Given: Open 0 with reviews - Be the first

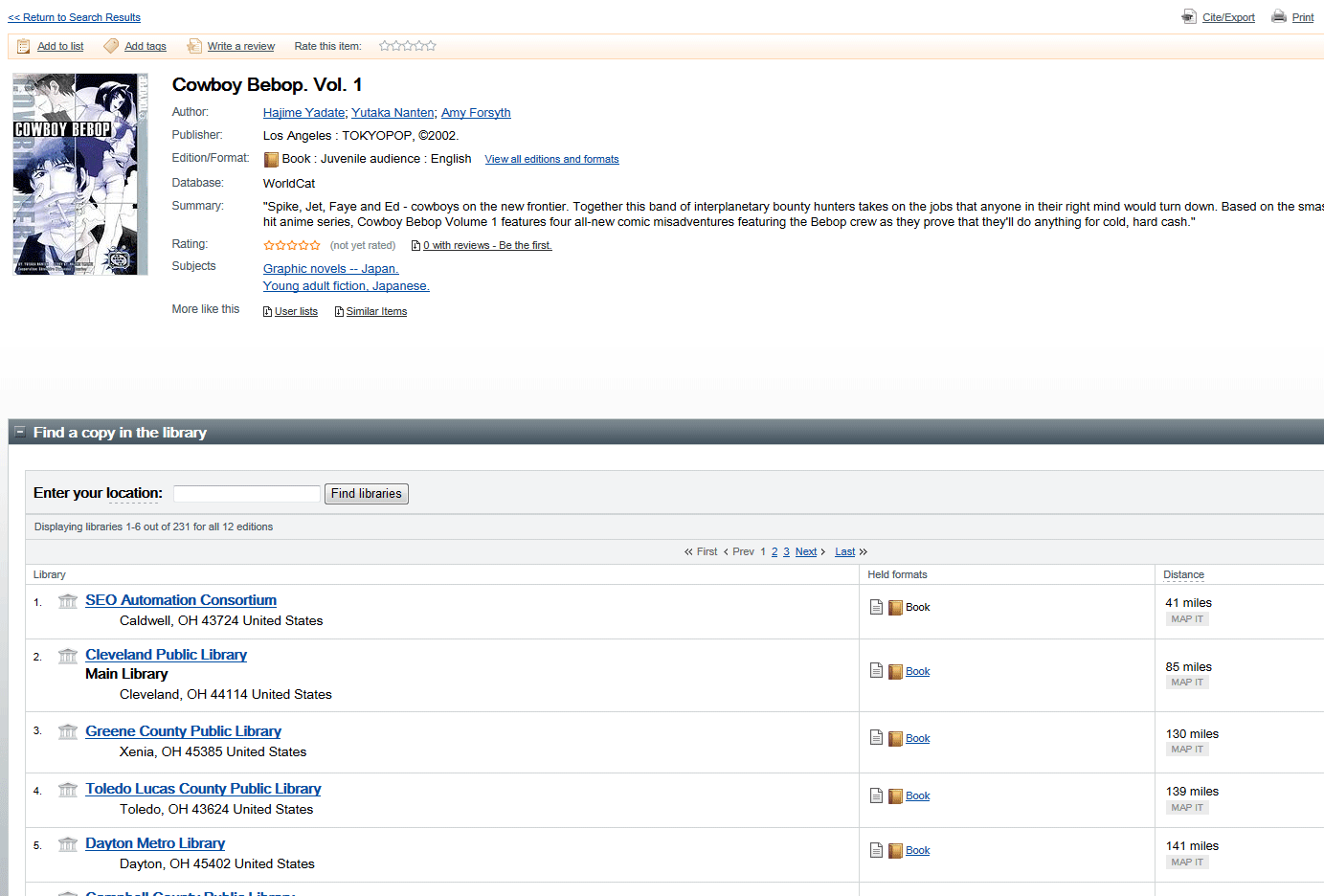Looking at the screenshot, I should [x=487, y=246].
